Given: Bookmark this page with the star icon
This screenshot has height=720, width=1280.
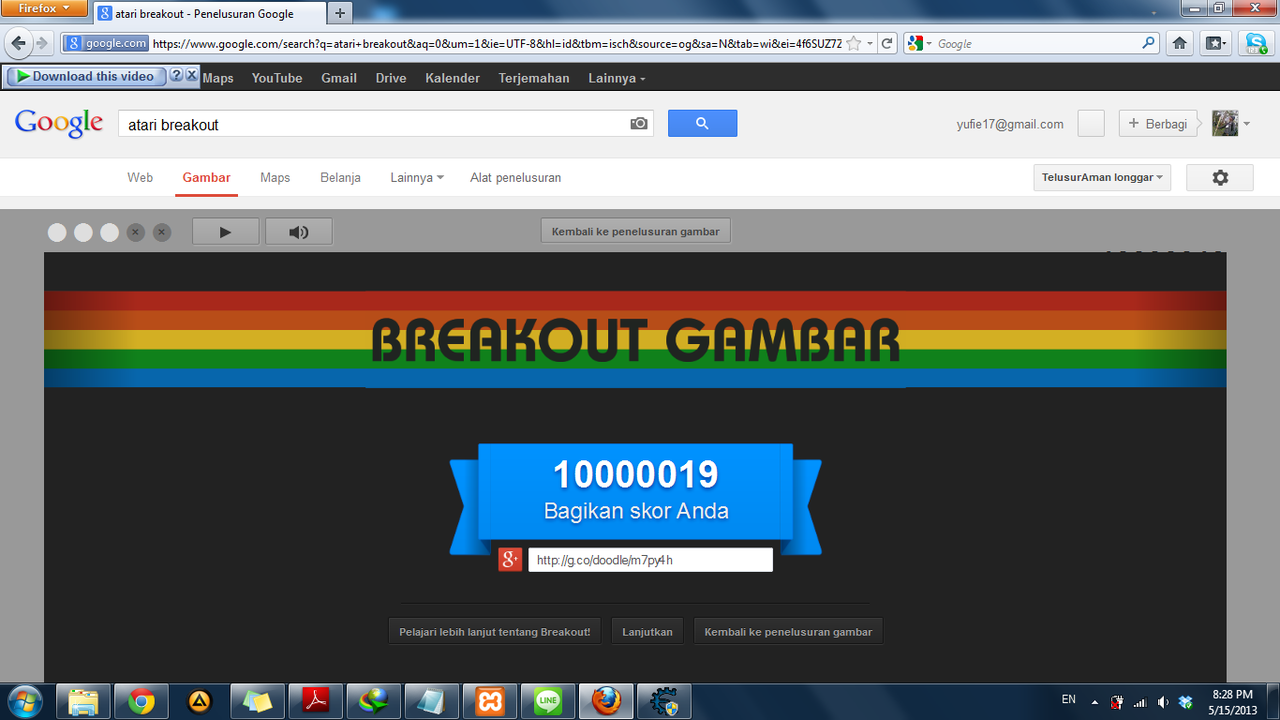Looking at the screenshot, I should click(x=853, y=43).
